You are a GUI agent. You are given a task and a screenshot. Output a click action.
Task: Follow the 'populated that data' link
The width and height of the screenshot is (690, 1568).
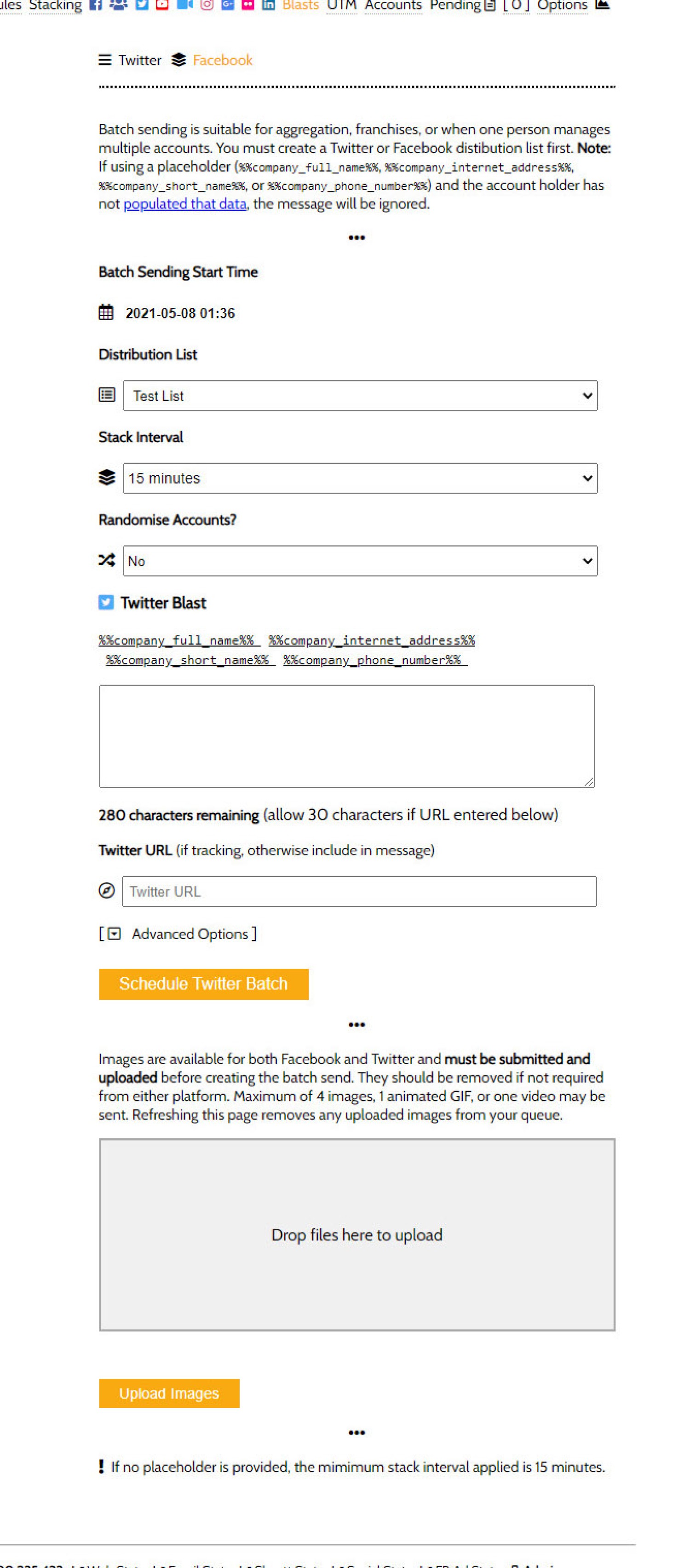coord(185,204)
